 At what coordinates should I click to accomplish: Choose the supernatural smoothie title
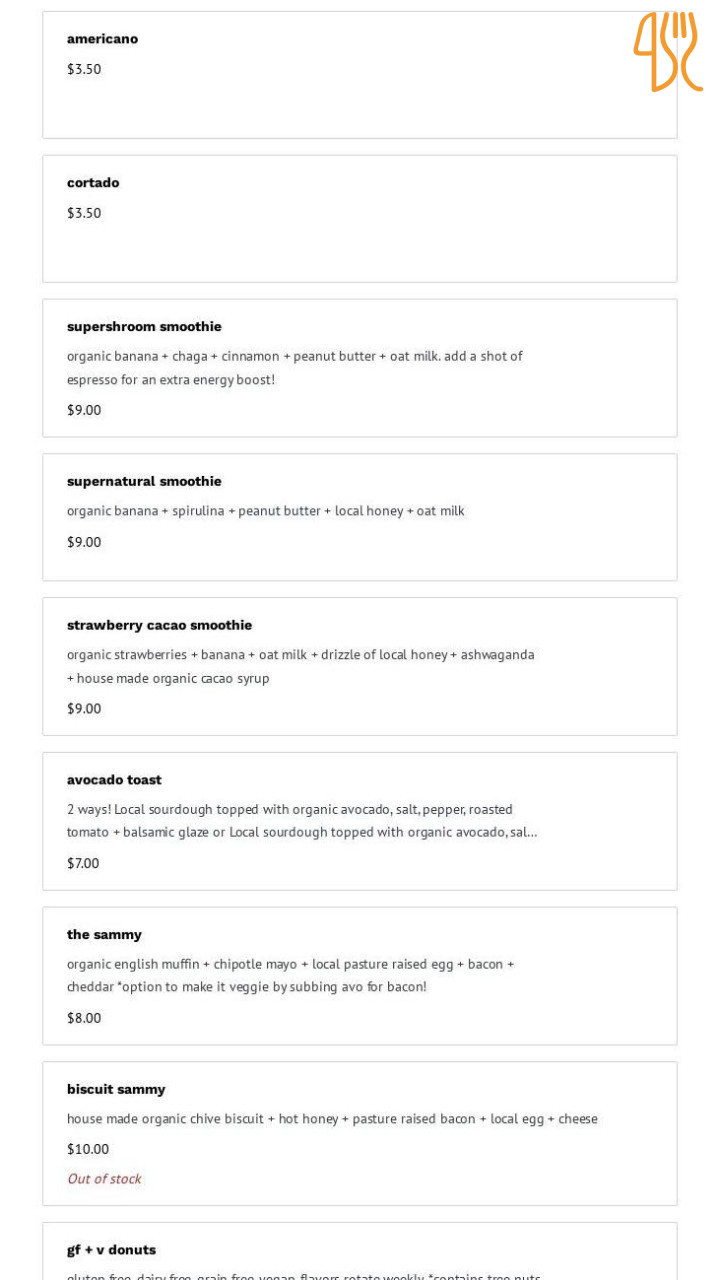144,482
